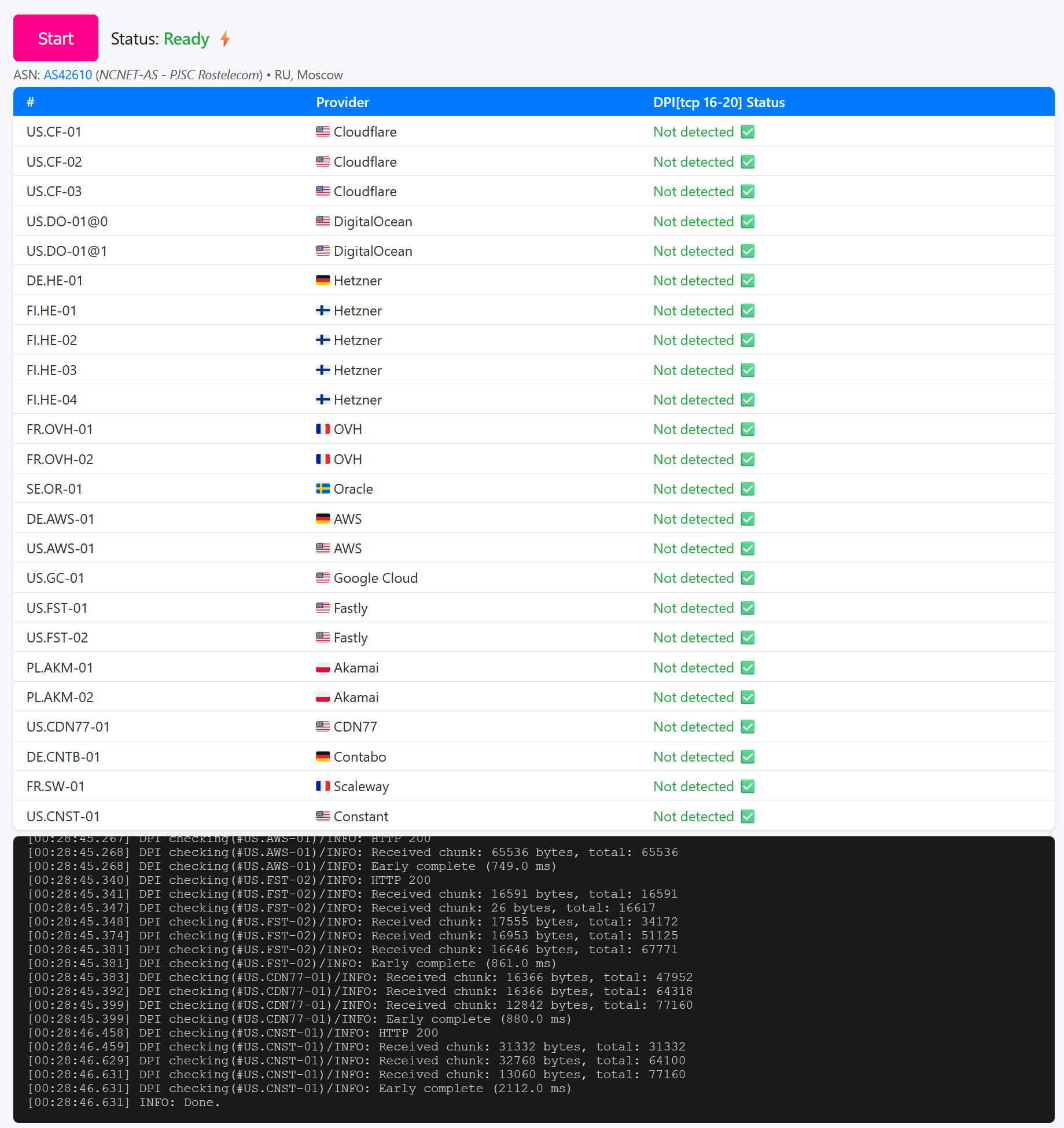Click the 'Google Cloud' provider name
Screen dimensions: 1064x1128
(375, 578)
